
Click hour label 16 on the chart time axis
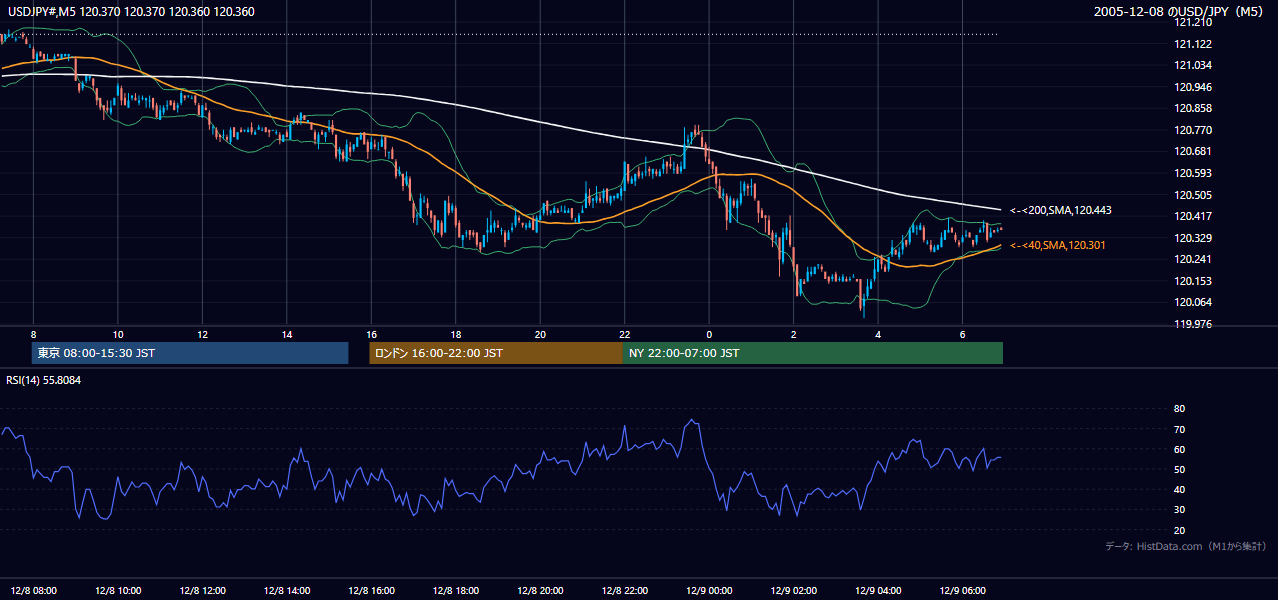point(371,334)
